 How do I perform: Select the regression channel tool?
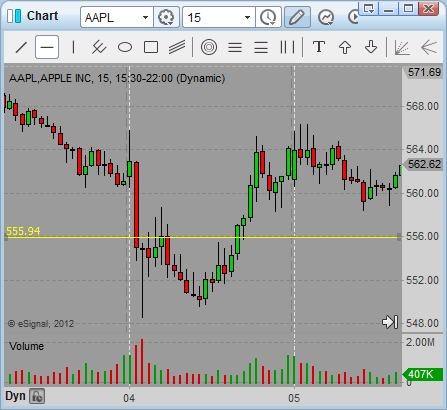pos(177,47)
